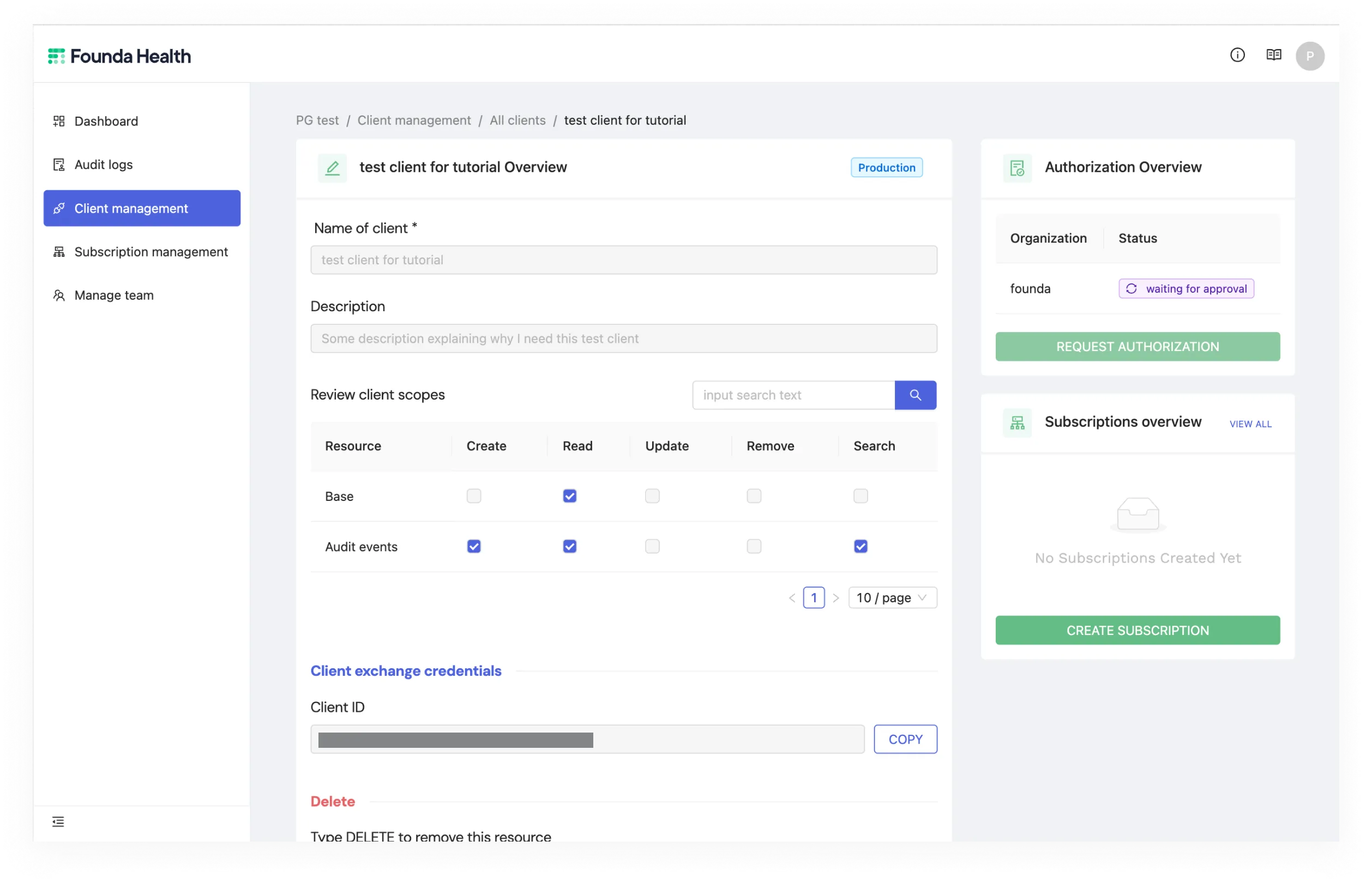
Task: Open the info icon in header
Action: [x=1237, y=55]
